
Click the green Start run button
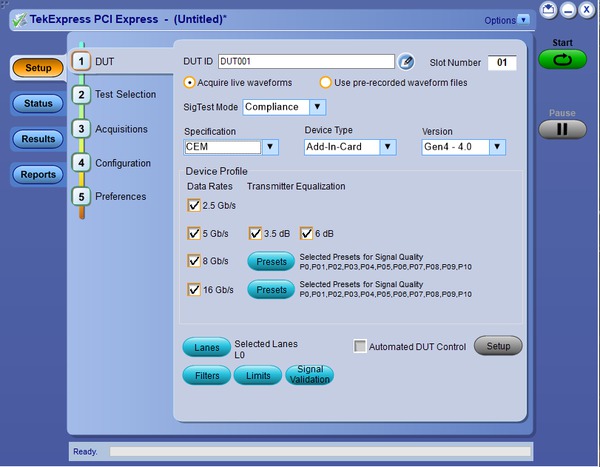pos(562,60)
